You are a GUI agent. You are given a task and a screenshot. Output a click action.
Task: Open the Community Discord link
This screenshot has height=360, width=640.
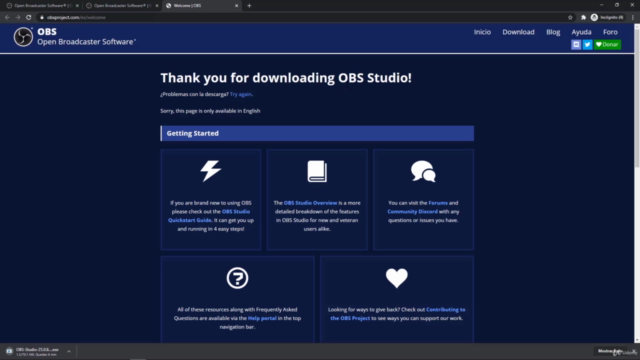412,211
